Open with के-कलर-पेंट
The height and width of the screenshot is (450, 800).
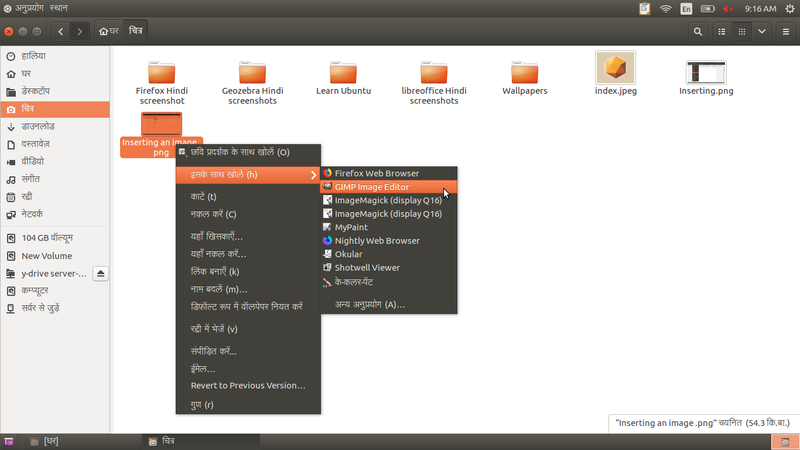tap(389, 282)
